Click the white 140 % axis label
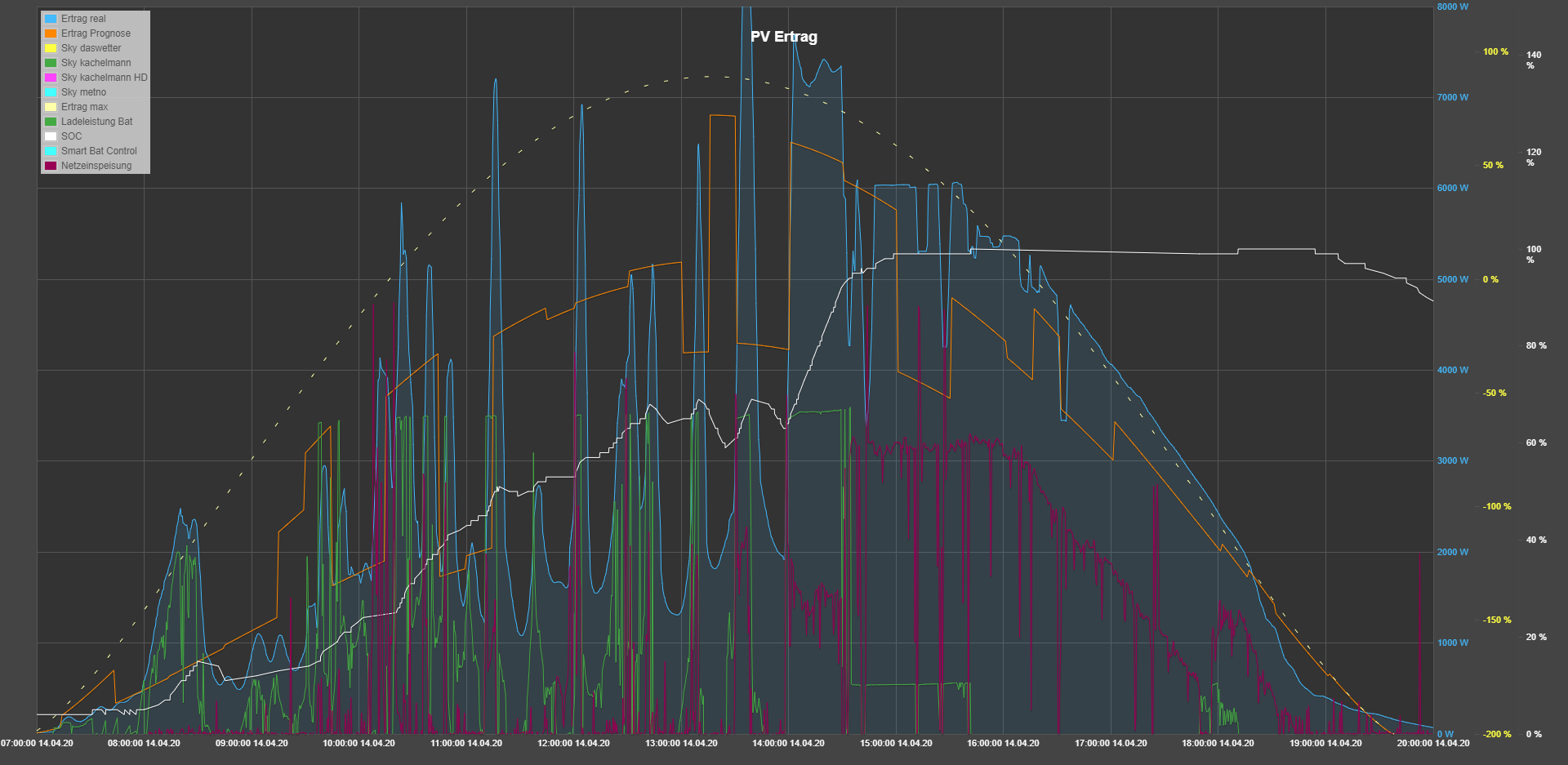1568x765 pixels. [1534, 60]
